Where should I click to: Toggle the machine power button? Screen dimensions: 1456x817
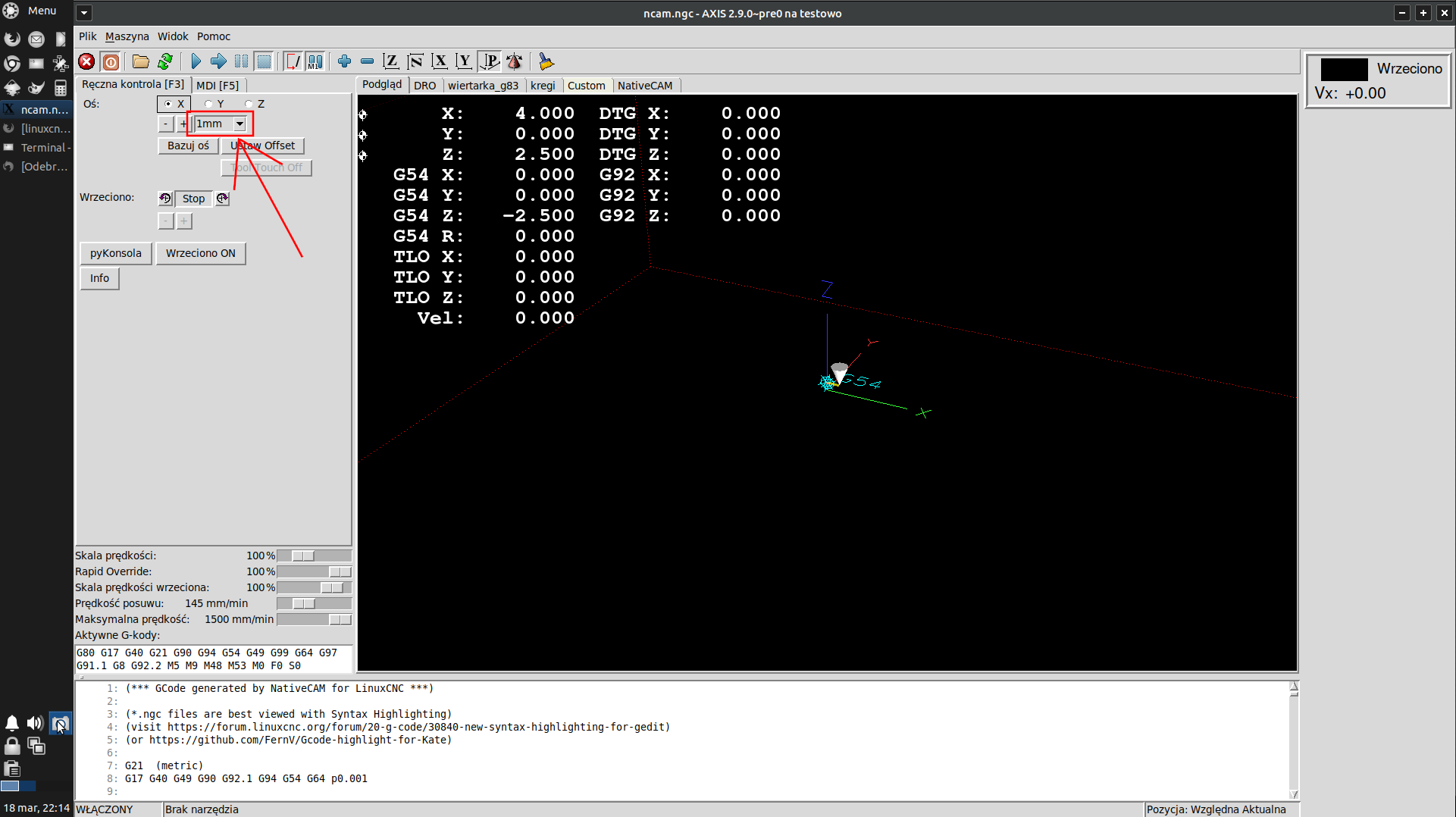[x=111, y=61]
